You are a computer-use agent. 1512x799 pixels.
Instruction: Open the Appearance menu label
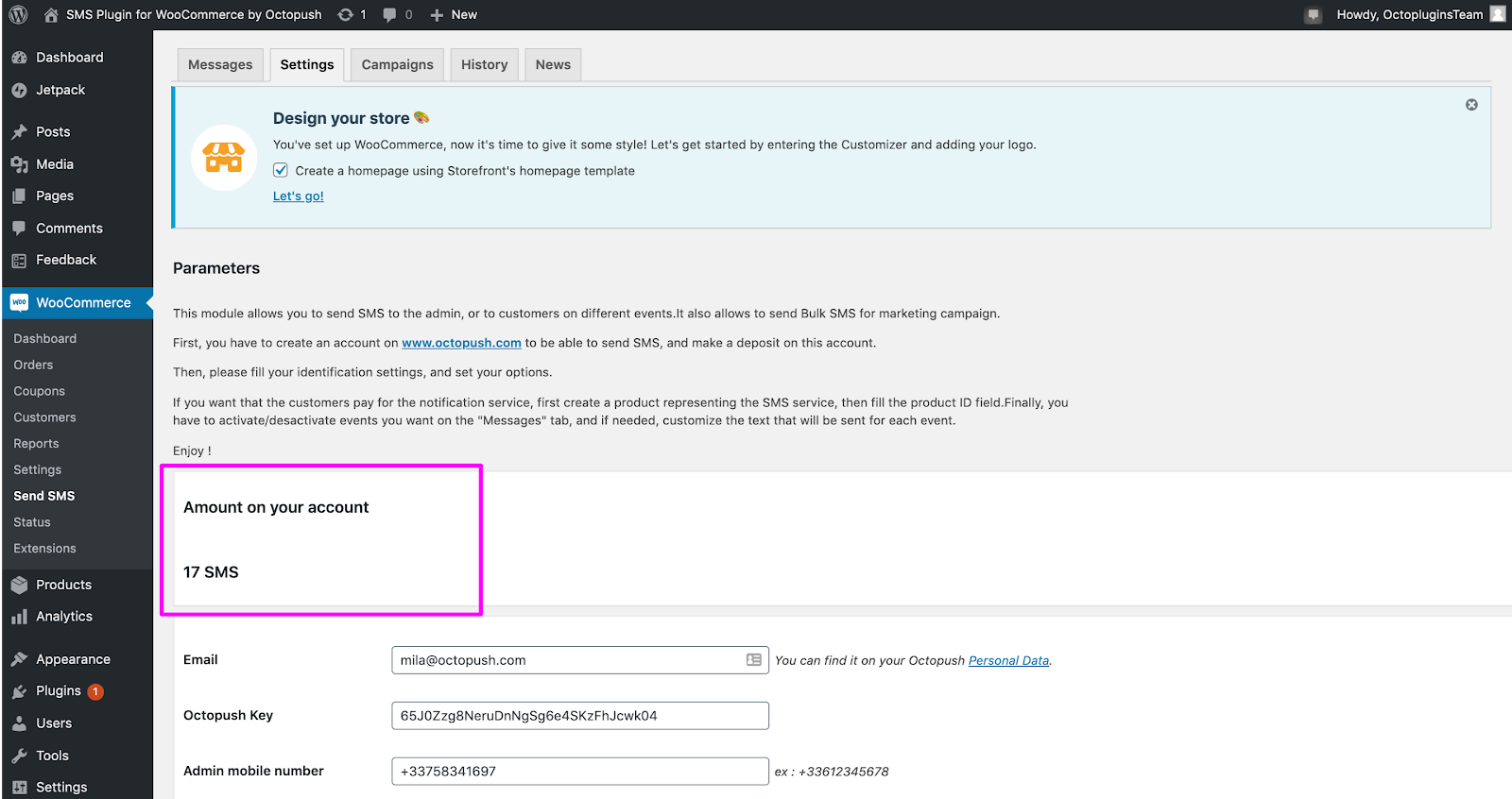click(73, 659)
